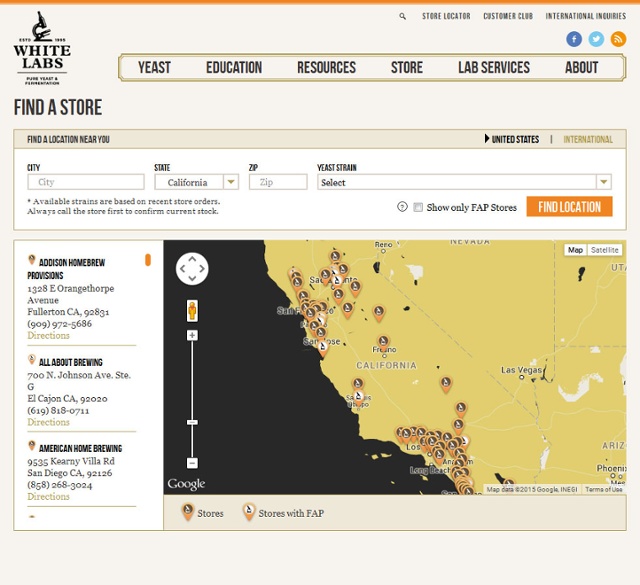Open the map Terms of Use link
640x585 pixels.
(x=604, y=489)
